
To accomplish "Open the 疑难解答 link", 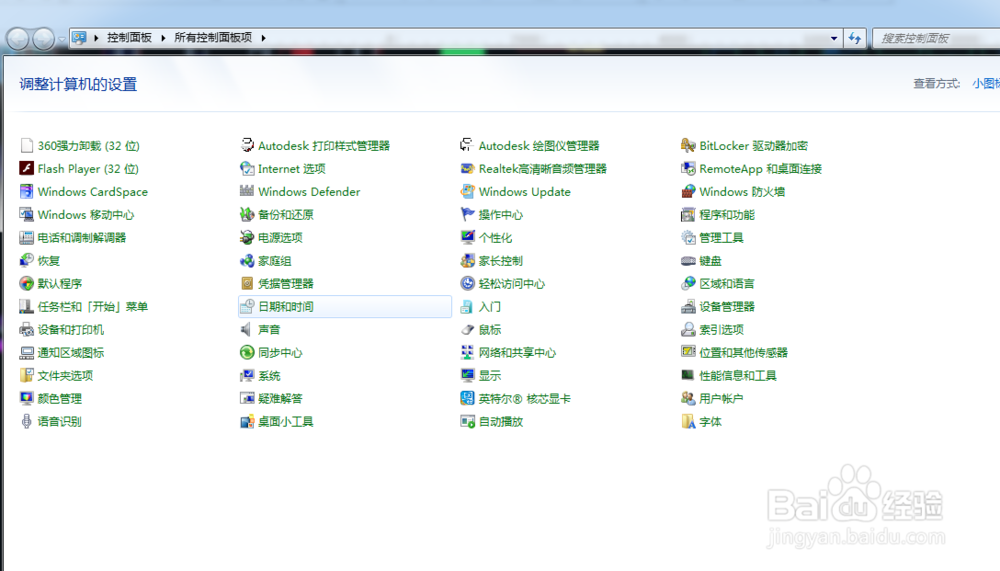I will coord(280,399).
